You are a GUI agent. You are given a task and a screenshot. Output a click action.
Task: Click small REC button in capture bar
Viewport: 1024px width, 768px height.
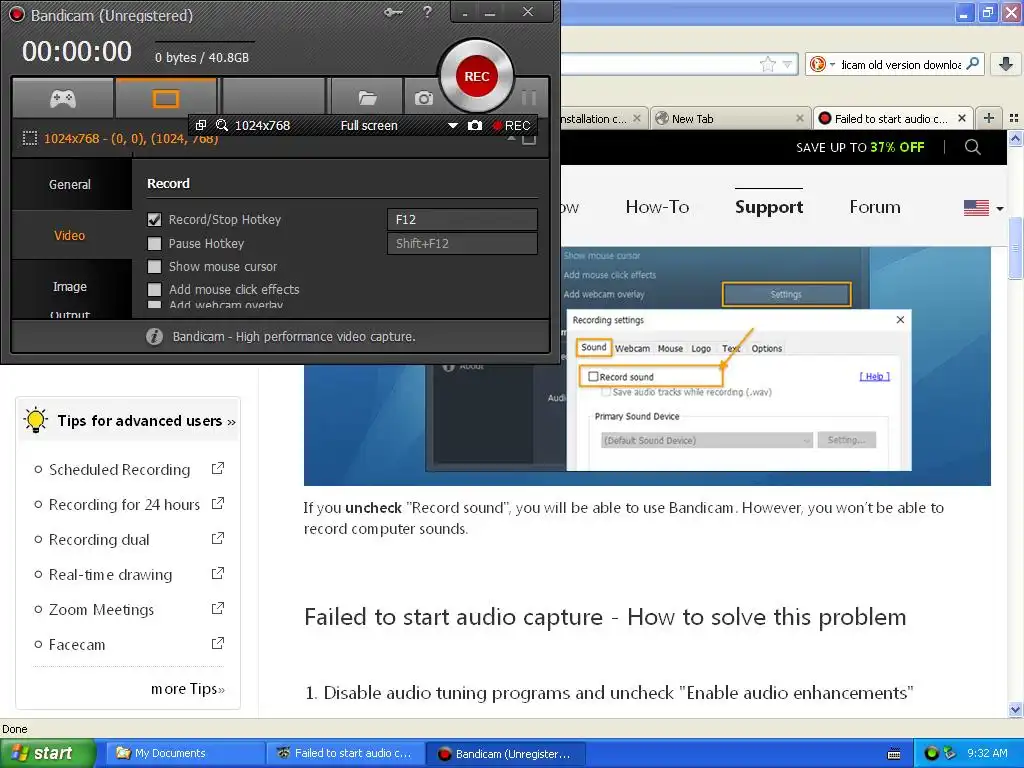511,125
